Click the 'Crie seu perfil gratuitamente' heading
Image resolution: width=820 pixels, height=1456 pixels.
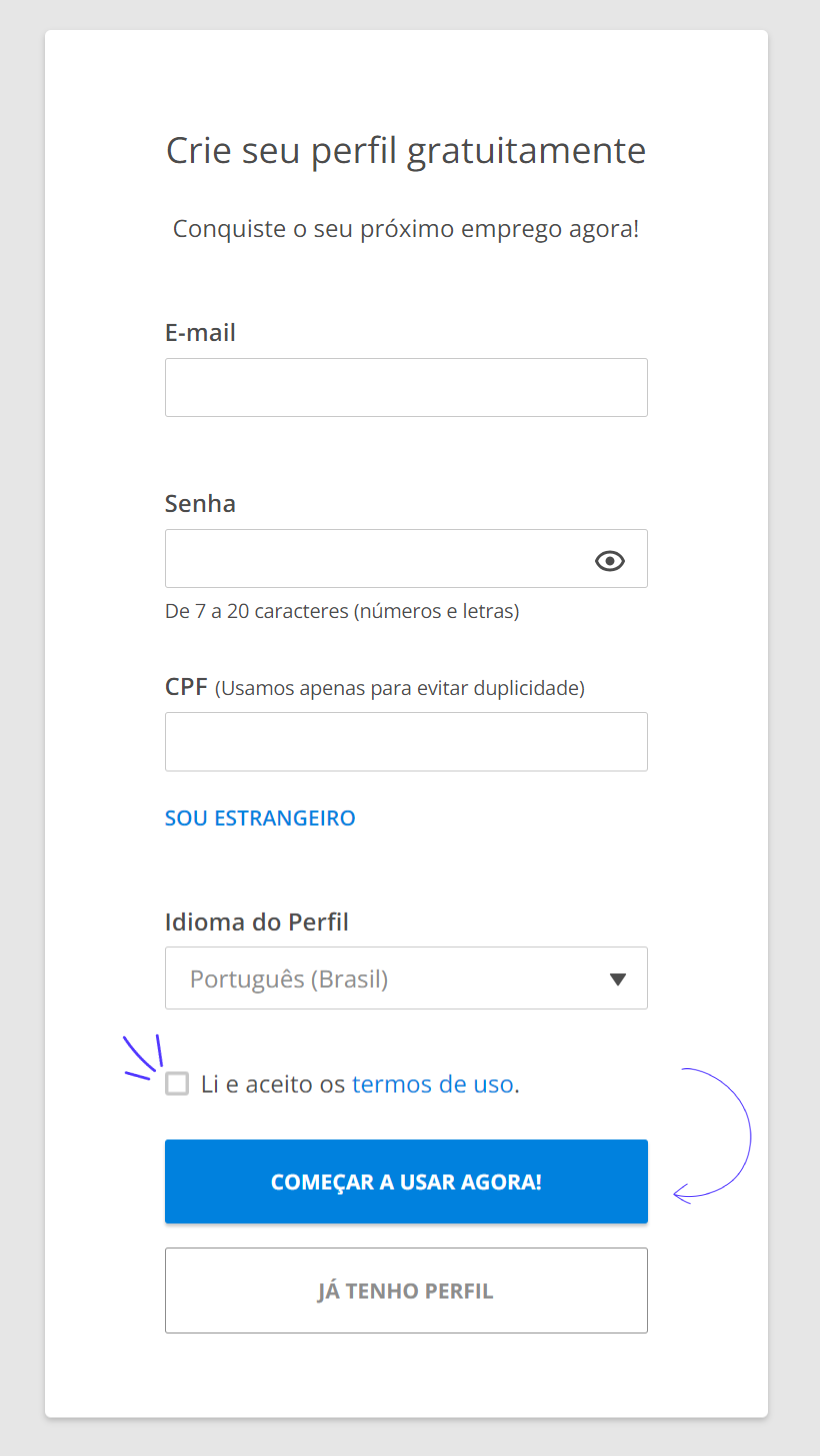point(406,151)
